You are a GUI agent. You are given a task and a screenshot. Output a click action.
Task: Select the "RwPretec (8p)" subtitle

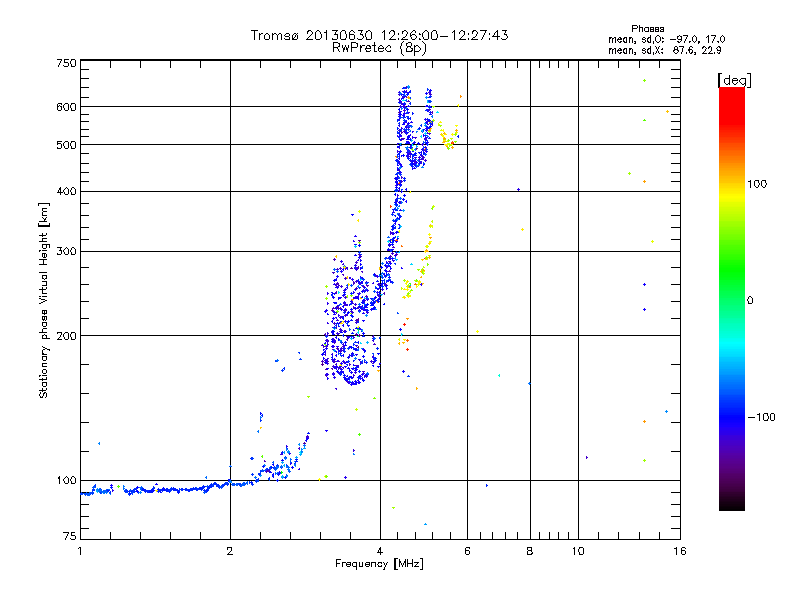coord(379,48)
